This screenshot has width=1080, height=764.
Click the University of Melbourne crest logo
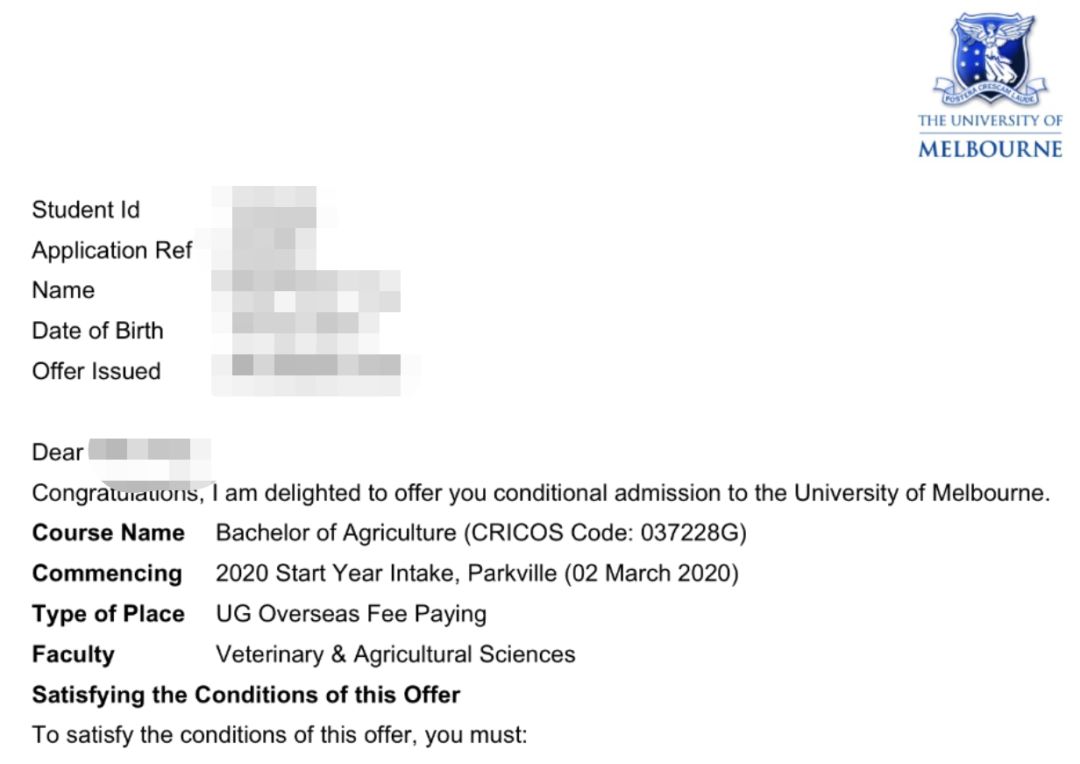[x=990, y=59]
